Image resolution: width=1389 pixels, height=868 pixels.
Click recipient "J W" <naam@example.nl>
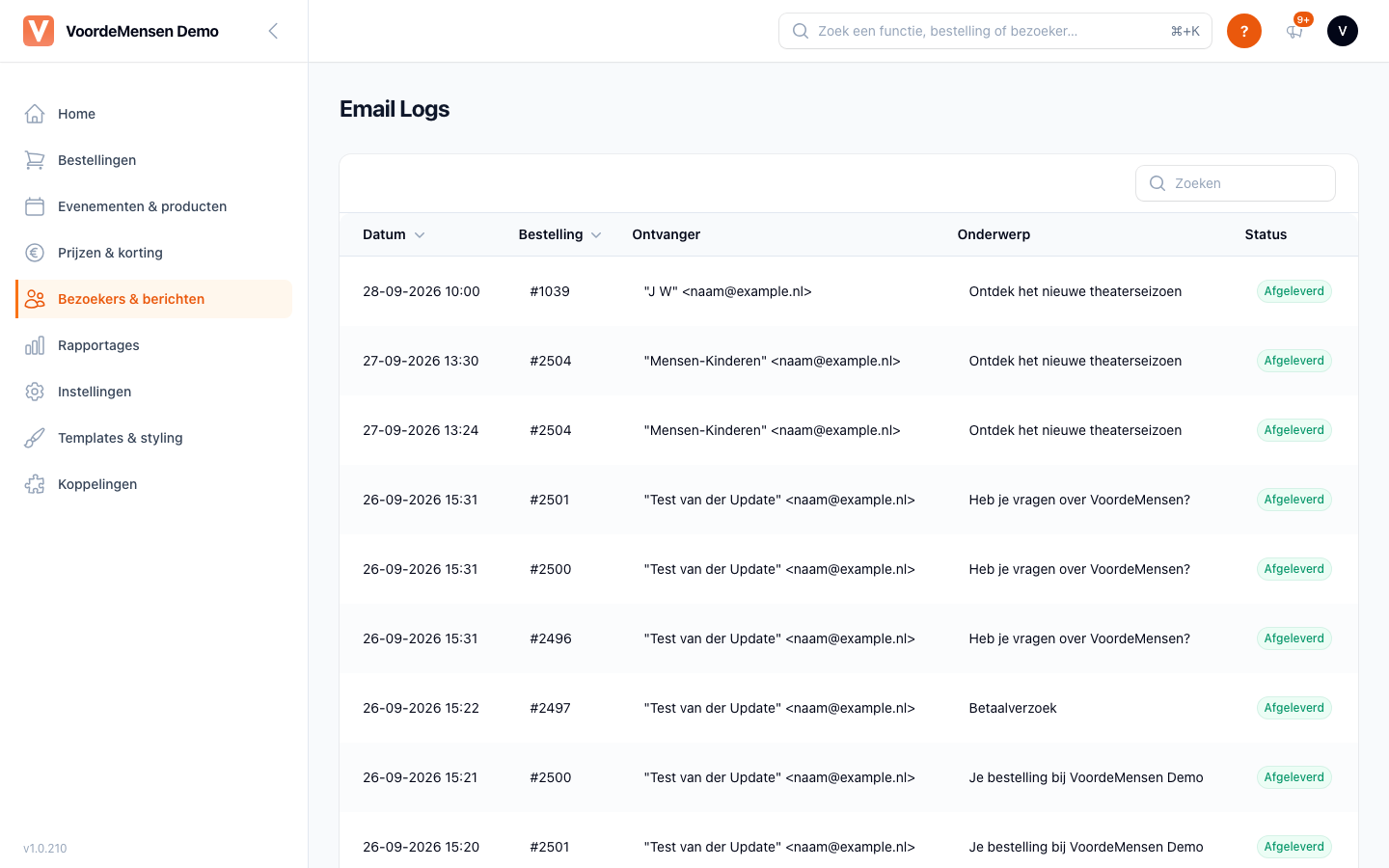727,291
